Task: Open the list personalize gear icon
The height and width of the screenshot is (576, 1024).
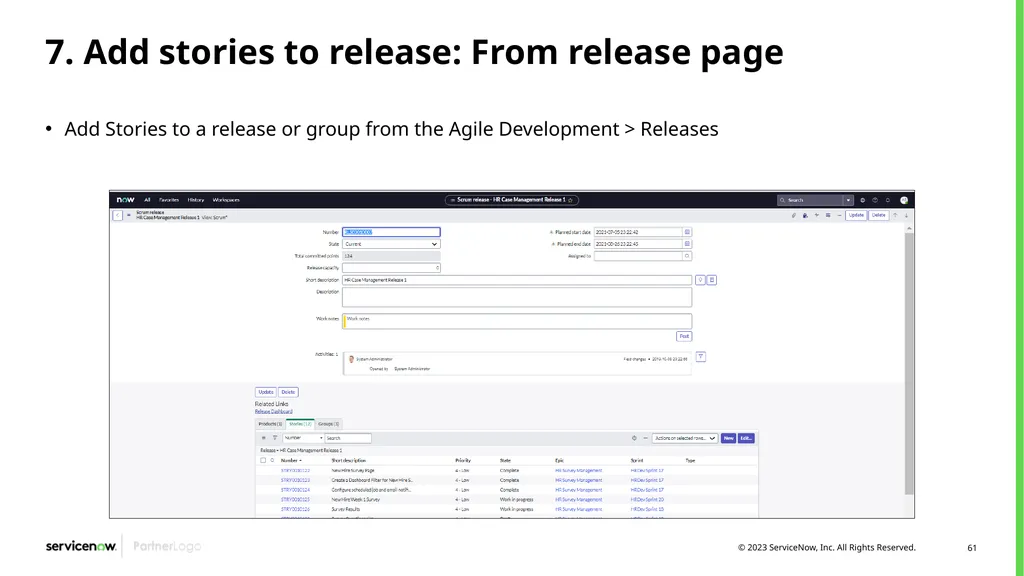Action: click(634, 438)
